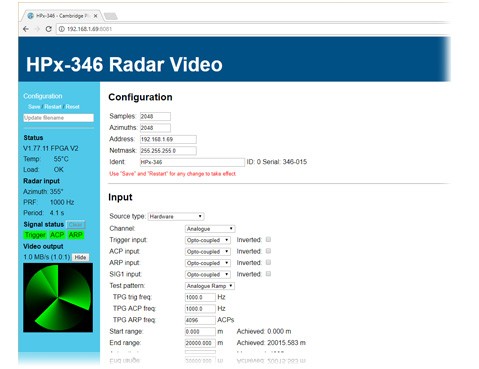Toggle Inverted checkbox for ARP input
This screenshot has height=369, width=479.
(x=268, y=262)
